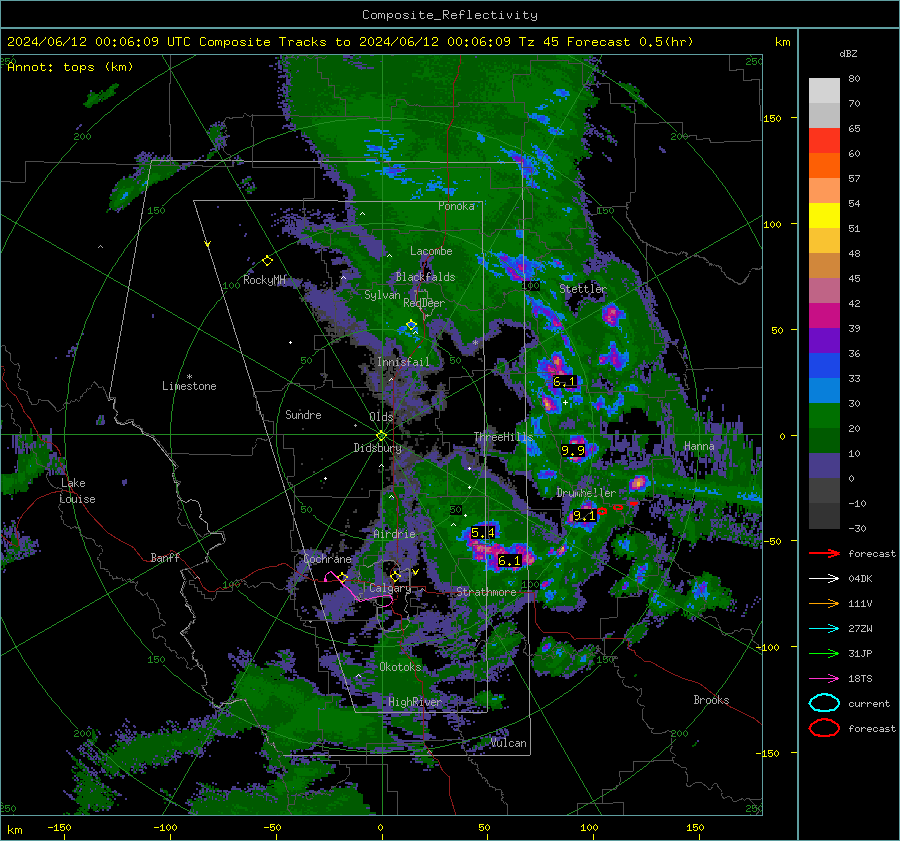Viewport: 900px width, 841px height.
Task: Click the yellow diamond marker at Calgary
Action: 395,576
